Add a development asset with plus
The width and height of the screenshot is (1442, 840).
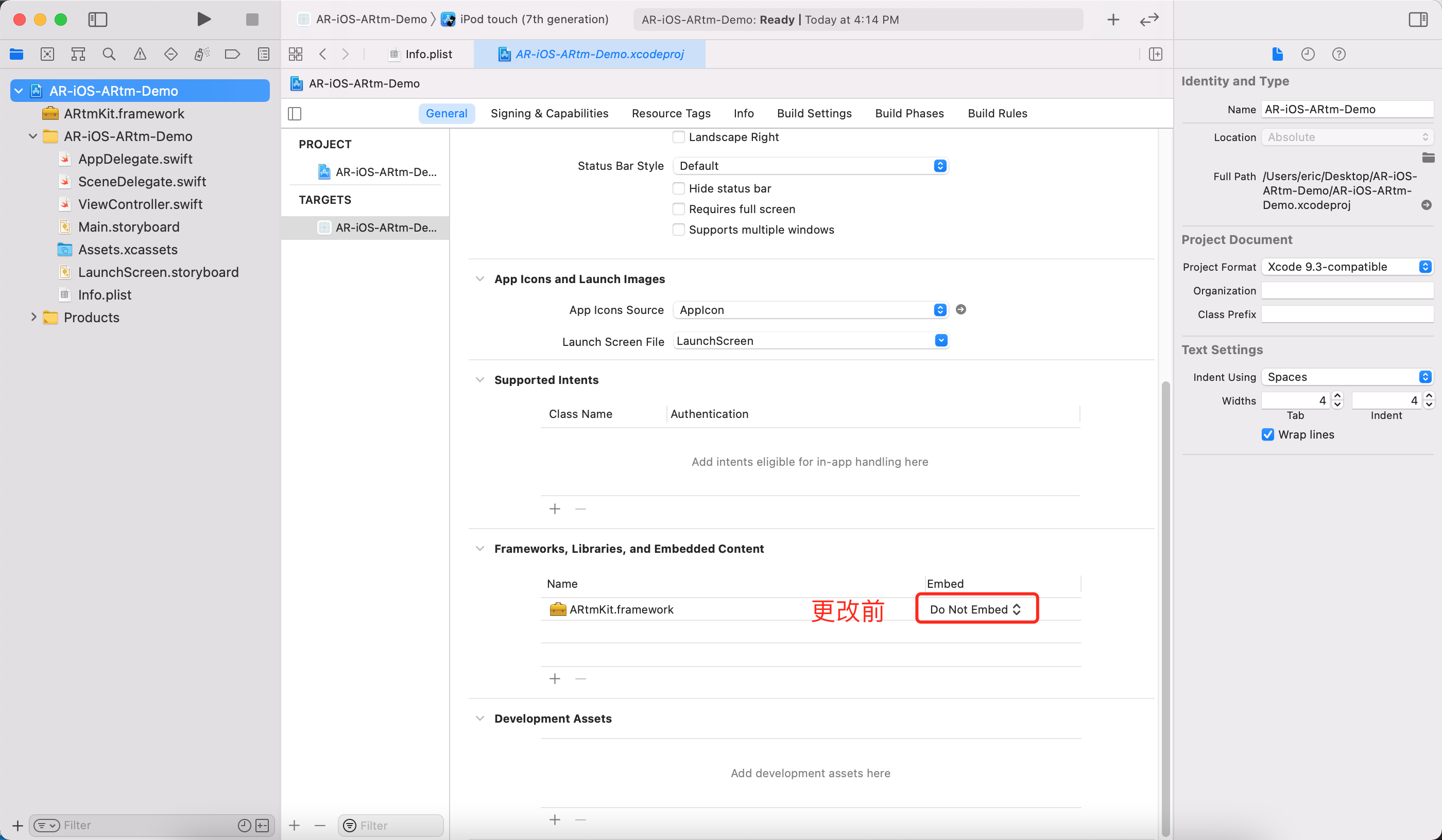click(555, 820)
